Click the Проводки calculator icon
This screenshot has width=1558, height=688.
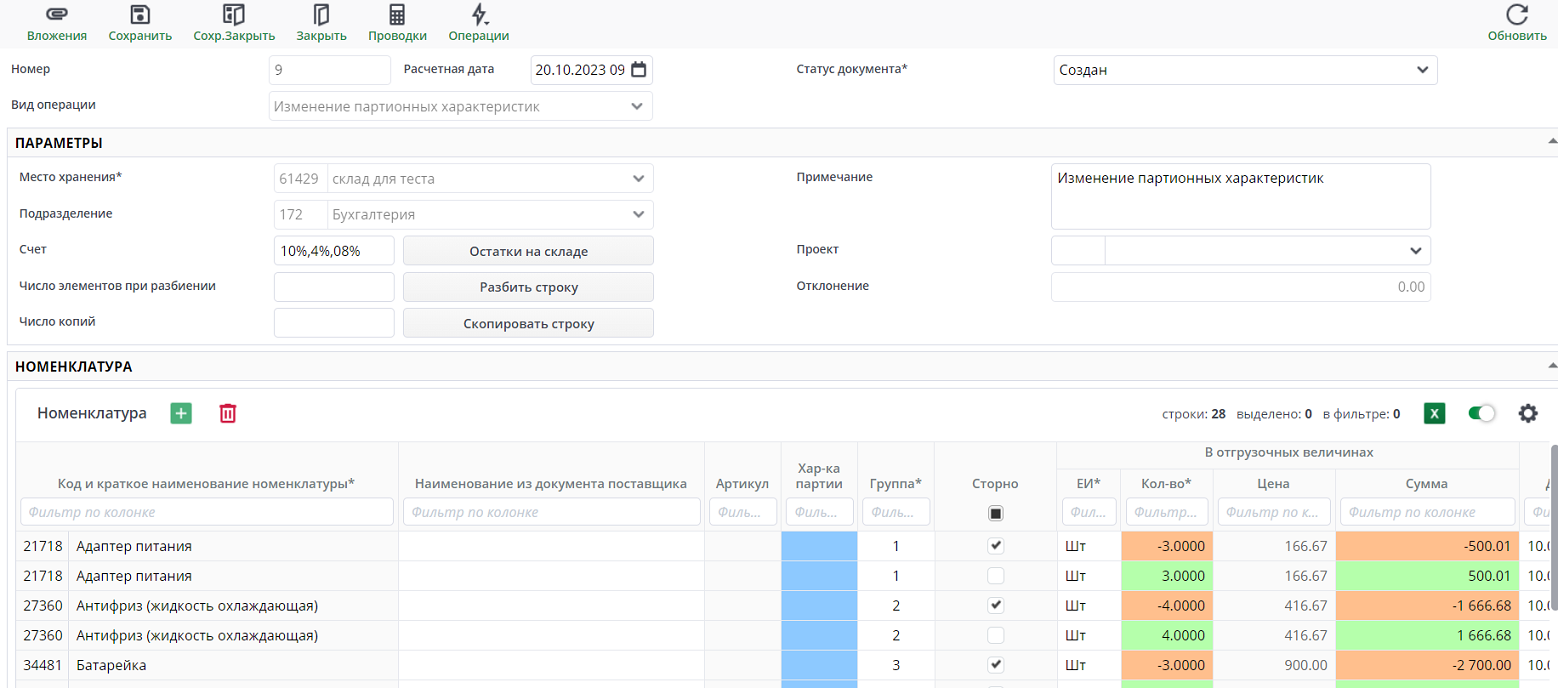(x=397, y=15)
